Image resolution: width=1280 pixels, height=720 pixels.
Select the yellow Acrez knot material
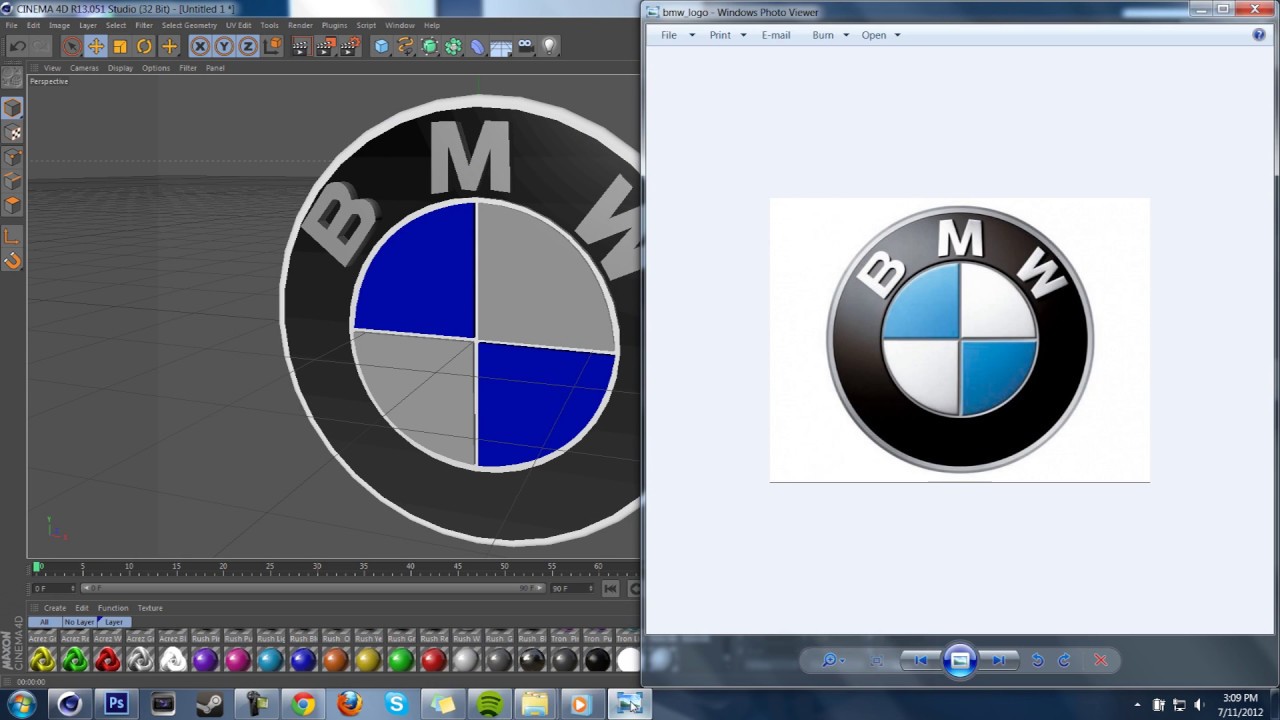coord(42,660)
